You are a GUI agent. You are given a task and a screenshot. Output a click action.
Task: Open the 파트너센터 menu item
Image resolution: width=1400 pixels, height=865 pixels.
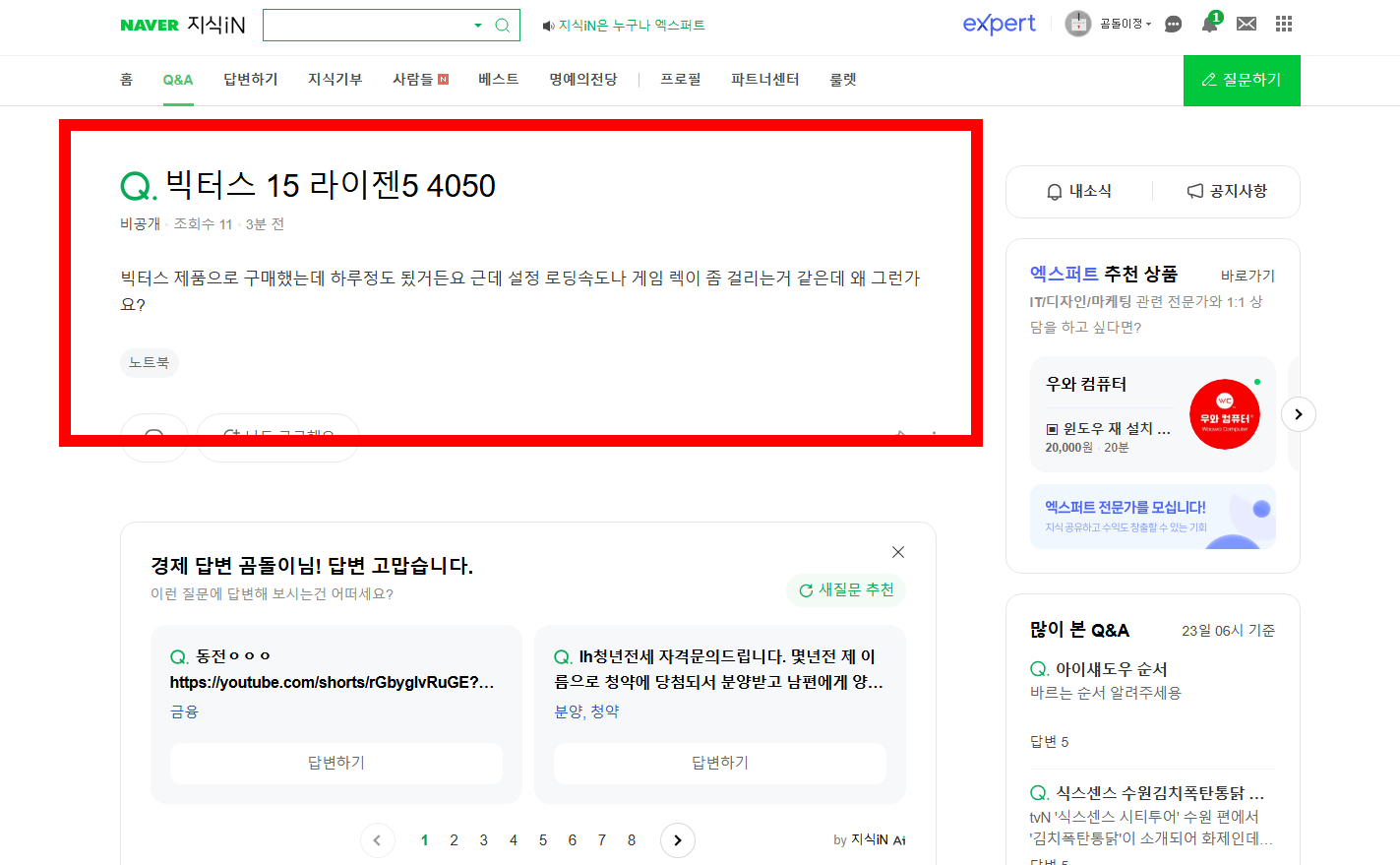[765, 80]
